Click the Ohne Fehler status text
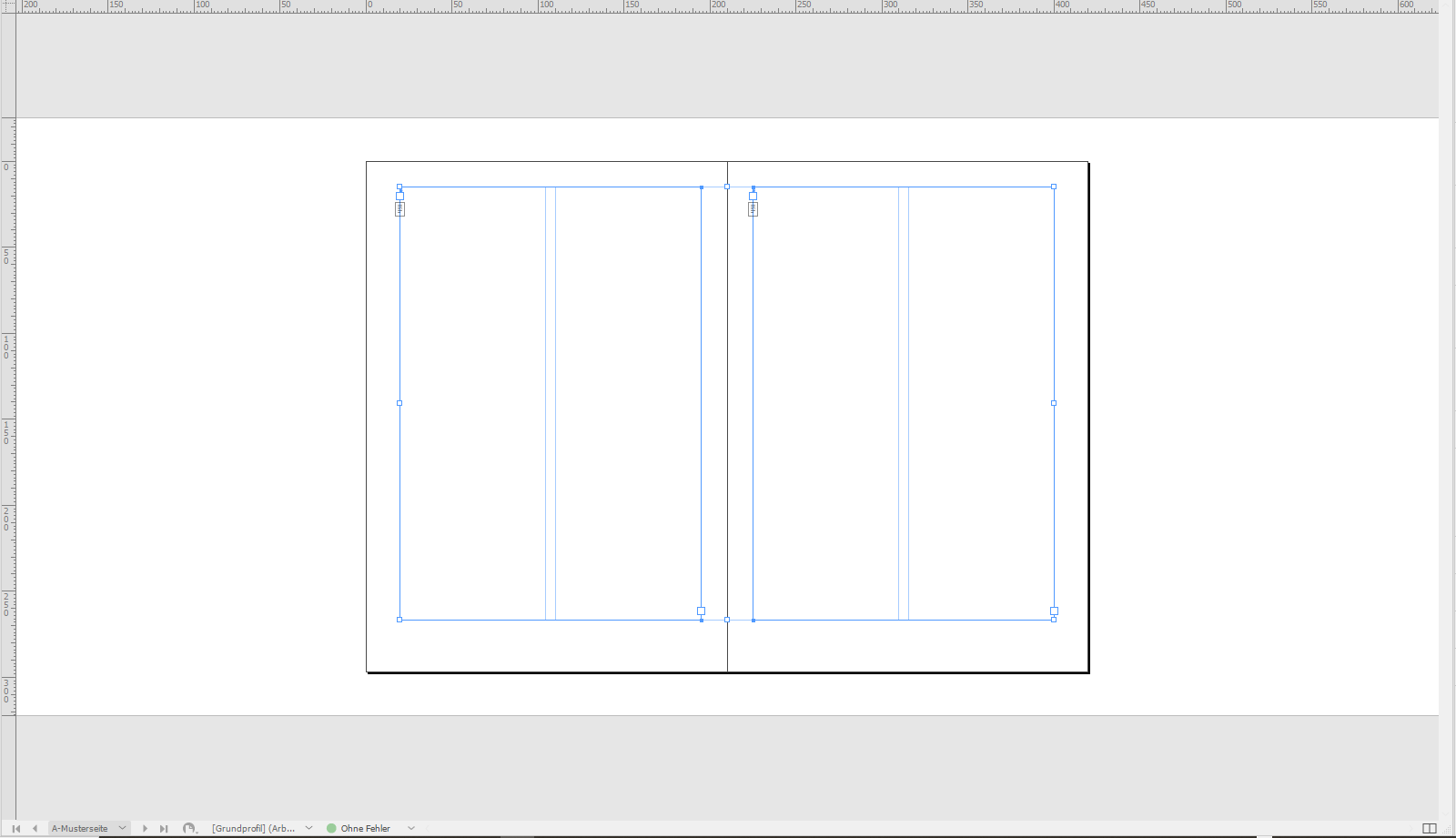Image resolution: width=1456 pixels, height=838 pixels. coord(364,828)
